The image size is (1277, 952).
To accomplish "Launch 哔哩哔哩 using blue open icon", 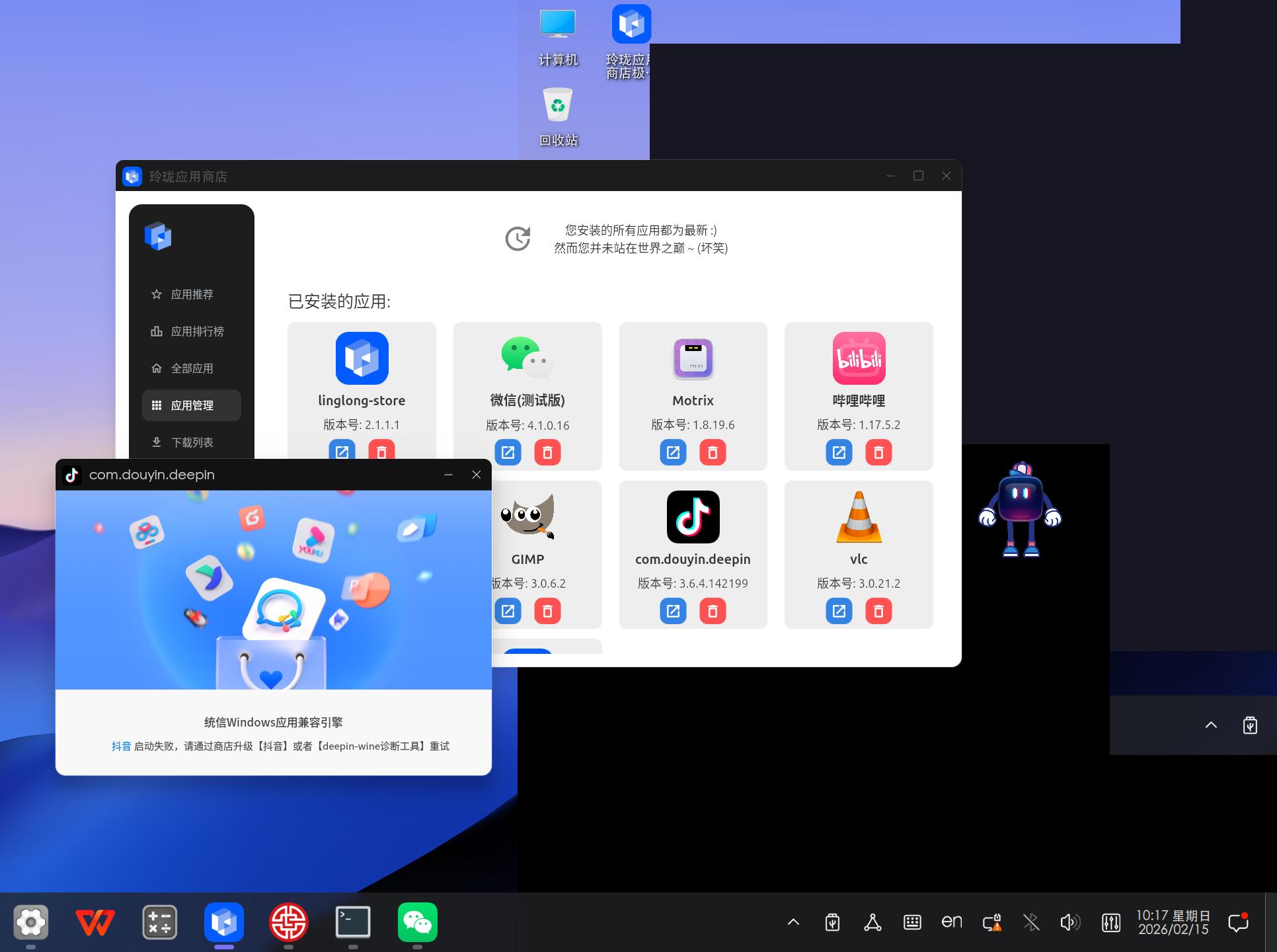I will (839, 453).
